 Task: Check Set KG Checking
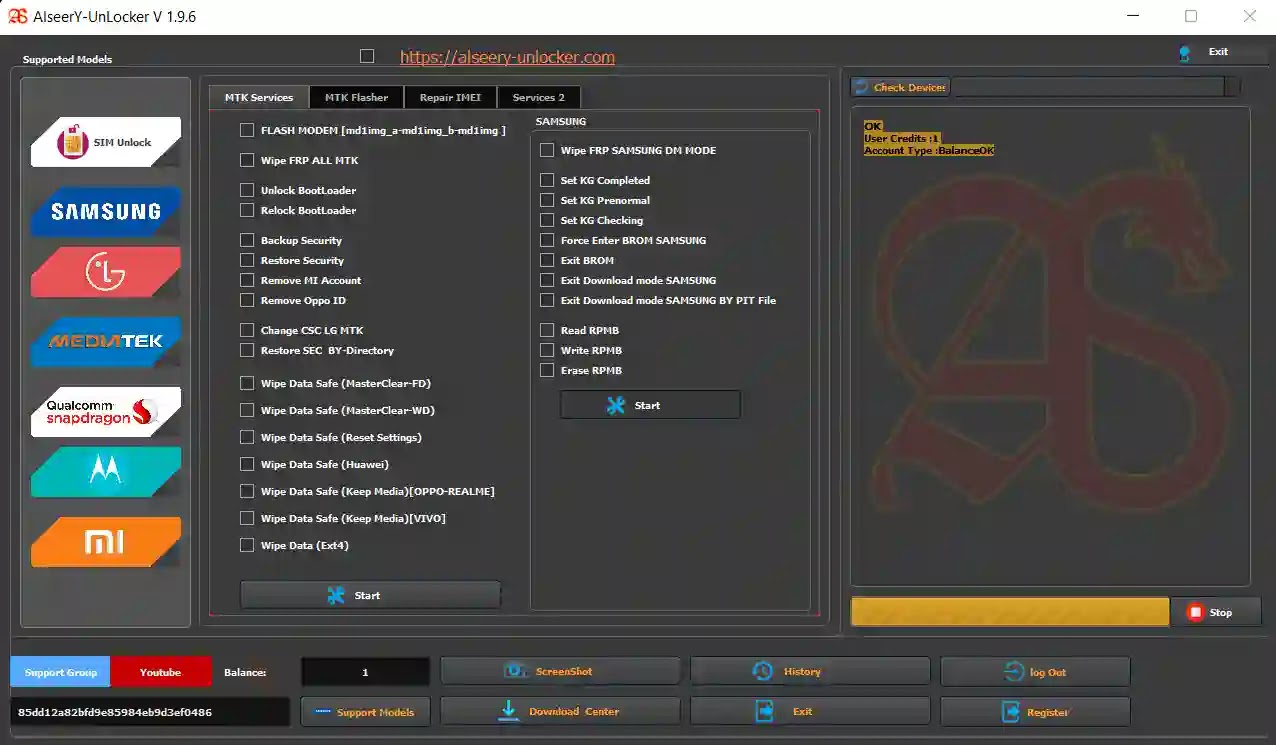(547, 220)
